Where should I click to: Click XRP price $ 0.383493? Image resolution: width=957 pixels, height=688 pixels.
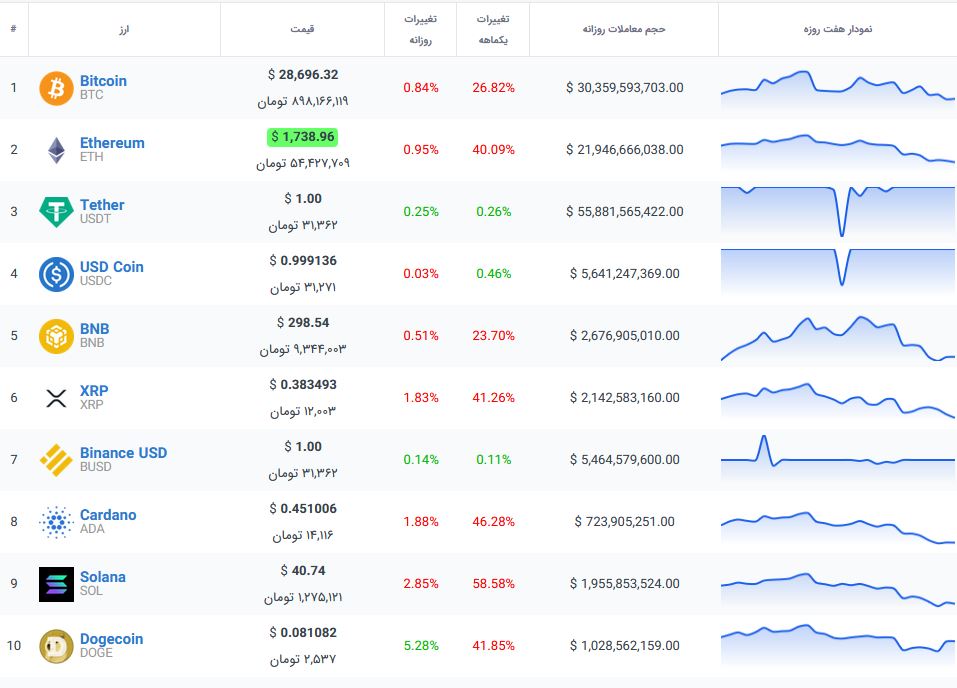(303, 385)
